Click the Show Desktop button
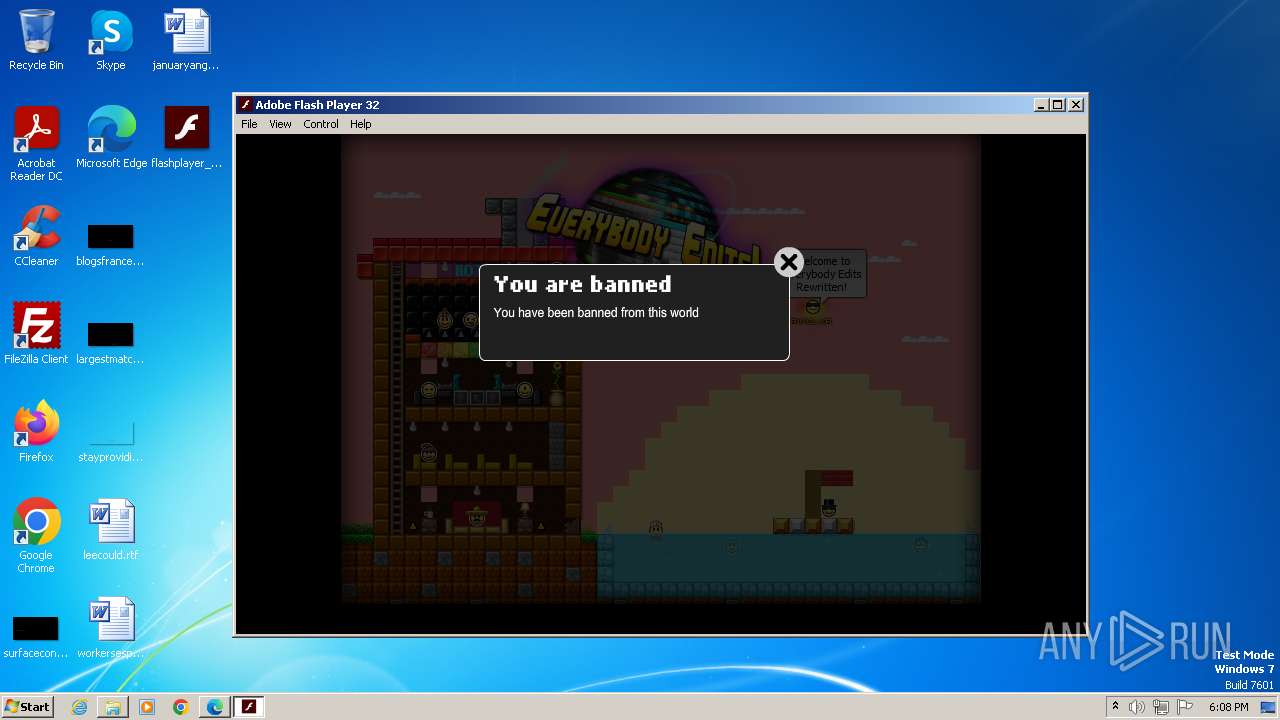Viewport: 1280px width, 720px height. tap(1270, 707)
